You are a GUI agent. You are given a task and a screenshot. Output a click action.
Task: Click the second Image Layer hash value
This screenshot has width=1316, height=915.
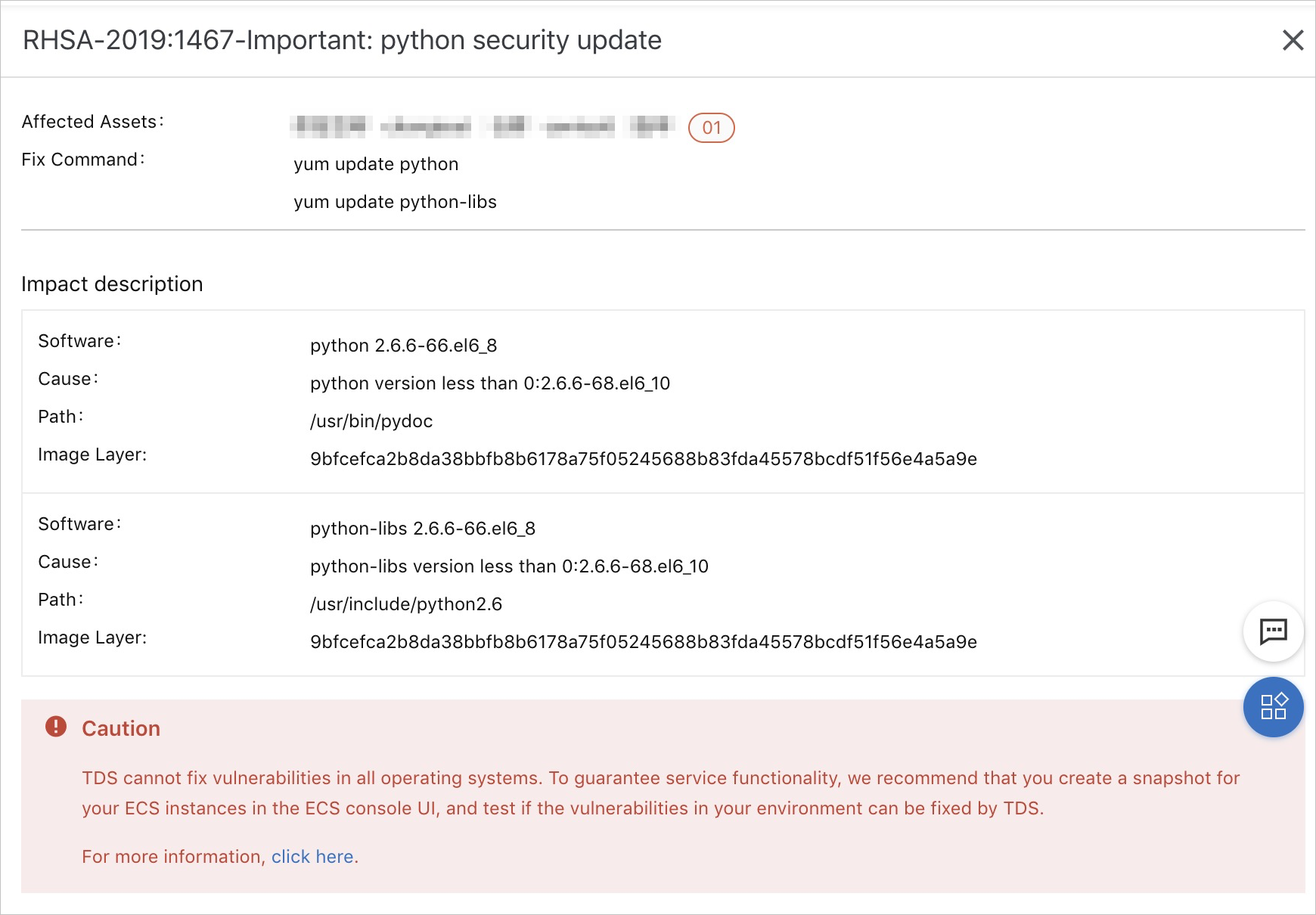644,642
